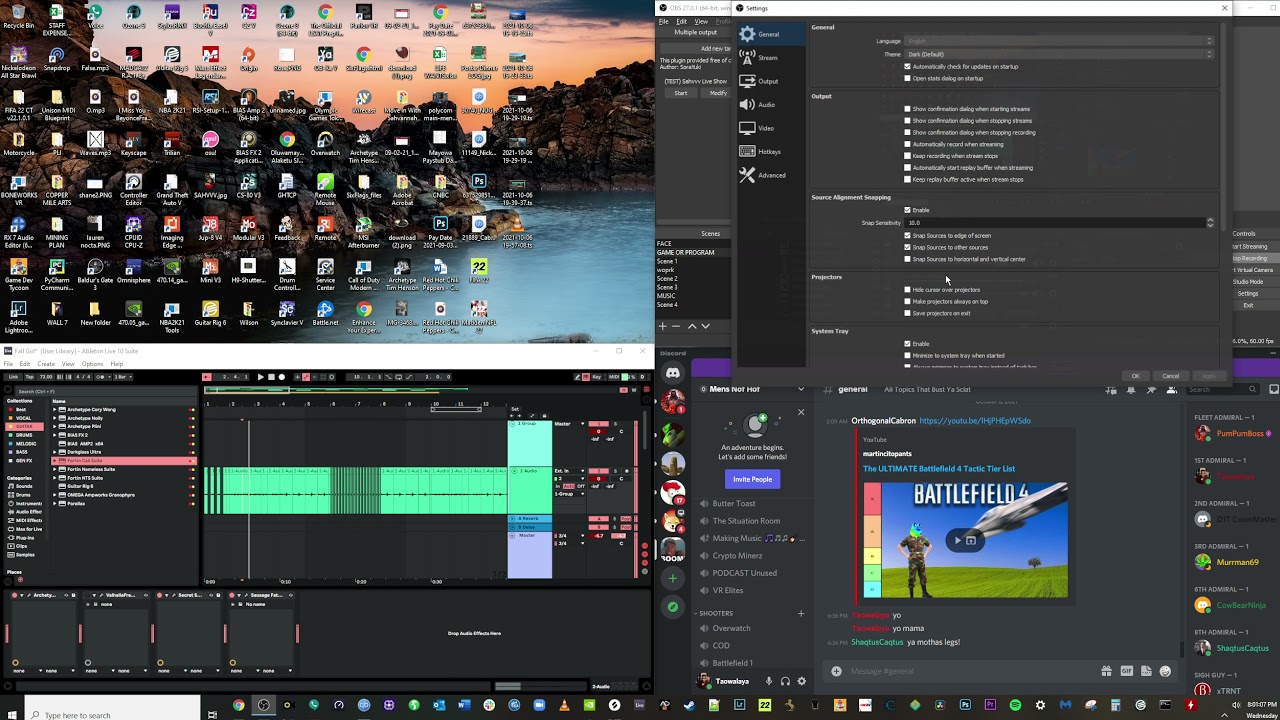Click the plus button under OBS Scenes
This screenshot has width=1280, height=720.
tap(662, 326)
